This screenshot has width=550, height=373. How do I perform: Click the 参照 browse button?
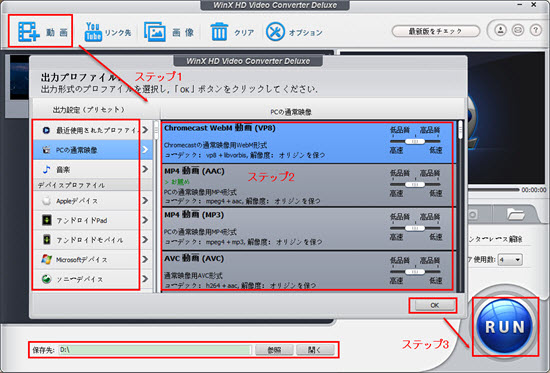point(274,350)
